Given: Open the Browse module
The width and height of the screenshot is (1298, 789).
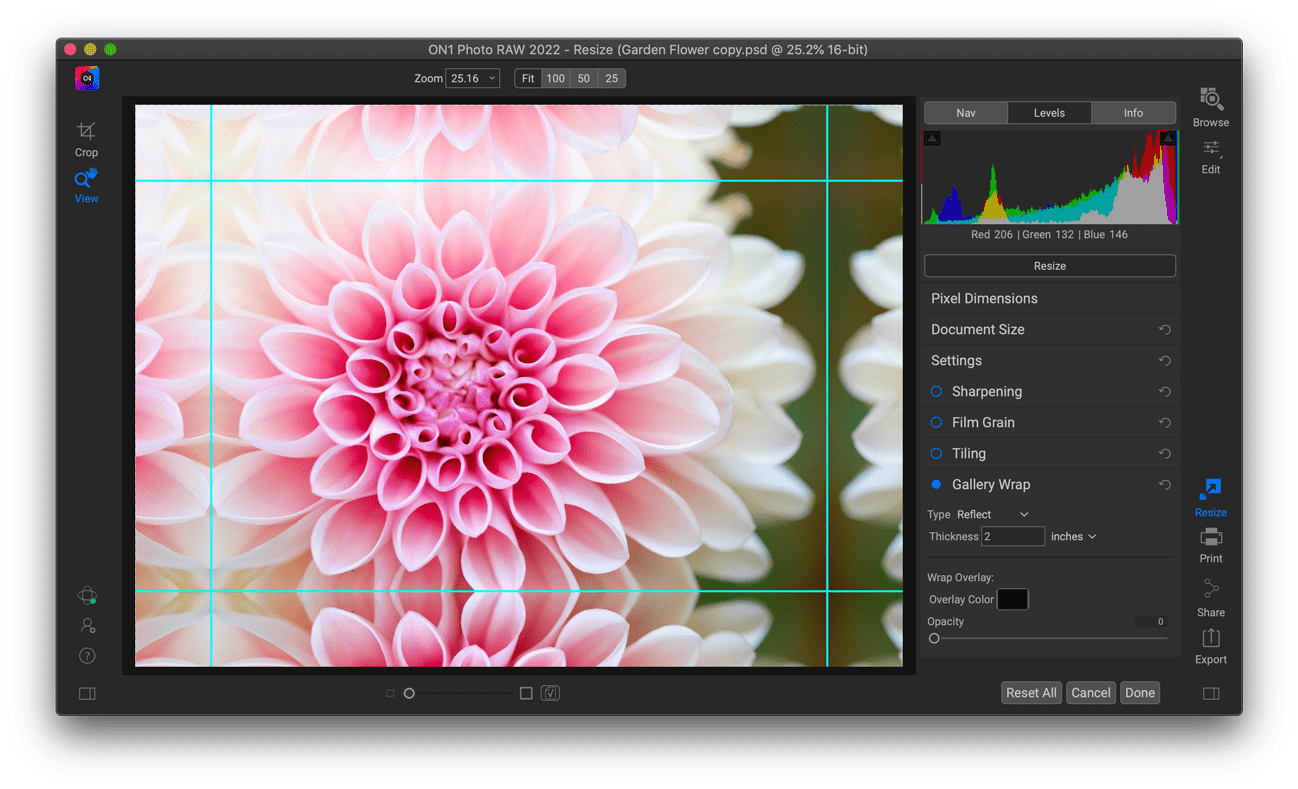Looking at the screenshot, I should point(1210,107).
